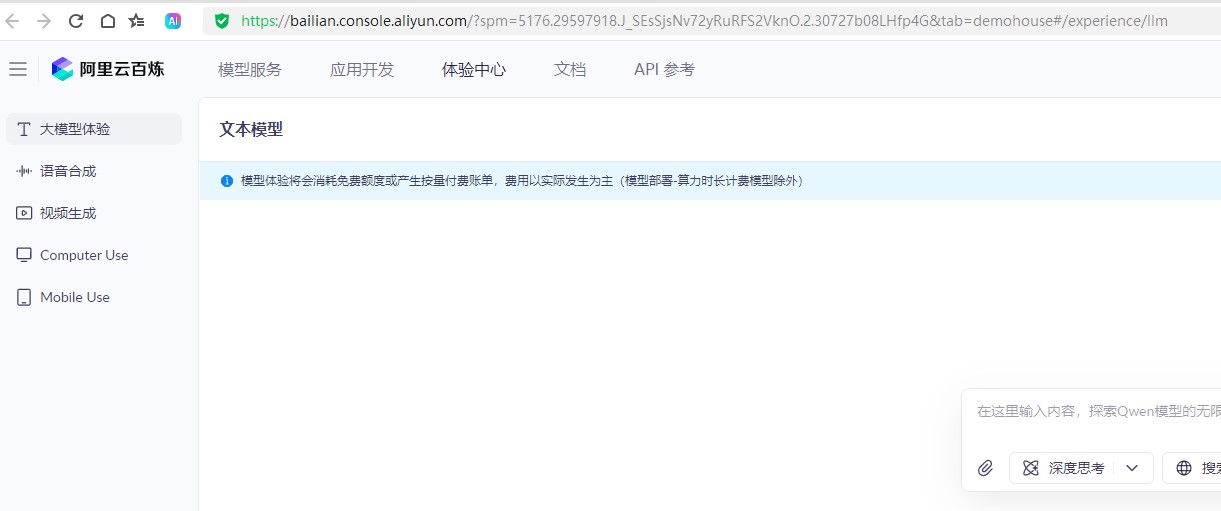Attach a file using the paperclip icon
The height and width of the screenshot is (511, 1221).
[985, 468]
